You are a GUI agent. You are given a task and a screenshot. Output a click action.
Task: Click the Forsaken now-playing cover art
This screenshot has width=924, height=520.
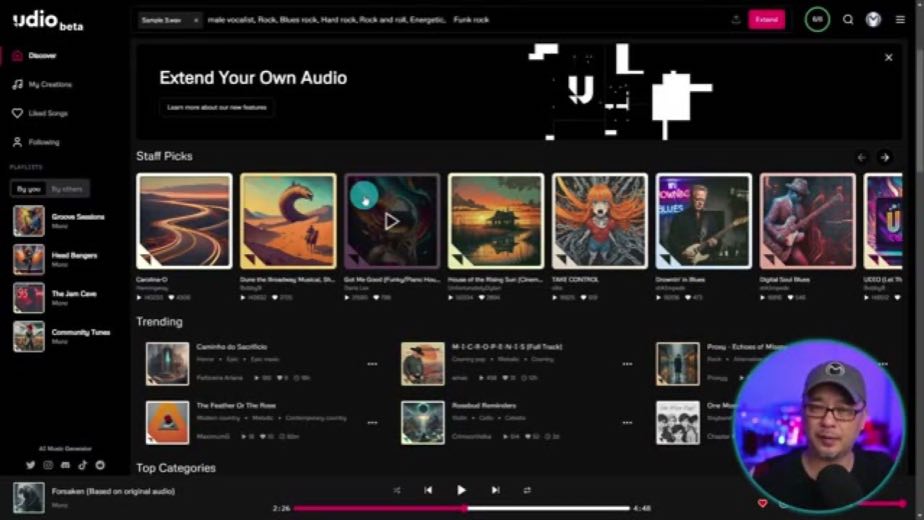click(29, 498)
